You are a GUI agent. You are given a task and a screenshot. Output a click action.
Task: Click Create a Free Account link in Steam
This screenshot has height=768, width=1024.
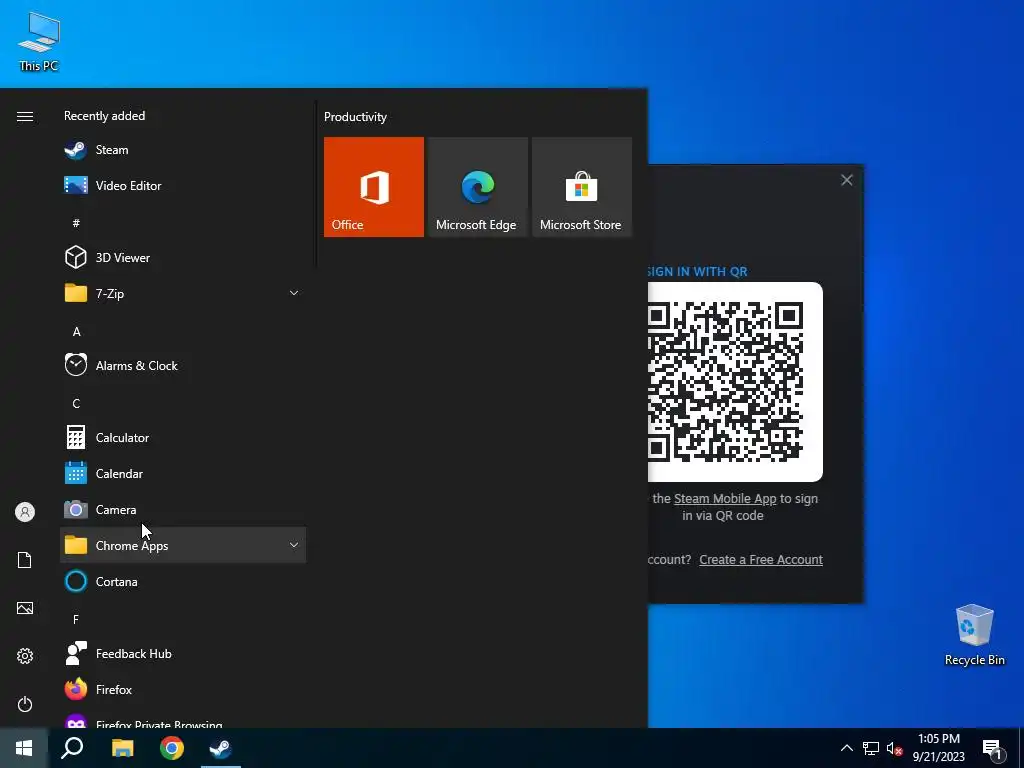pyautogui.click(x=761, y=560)
